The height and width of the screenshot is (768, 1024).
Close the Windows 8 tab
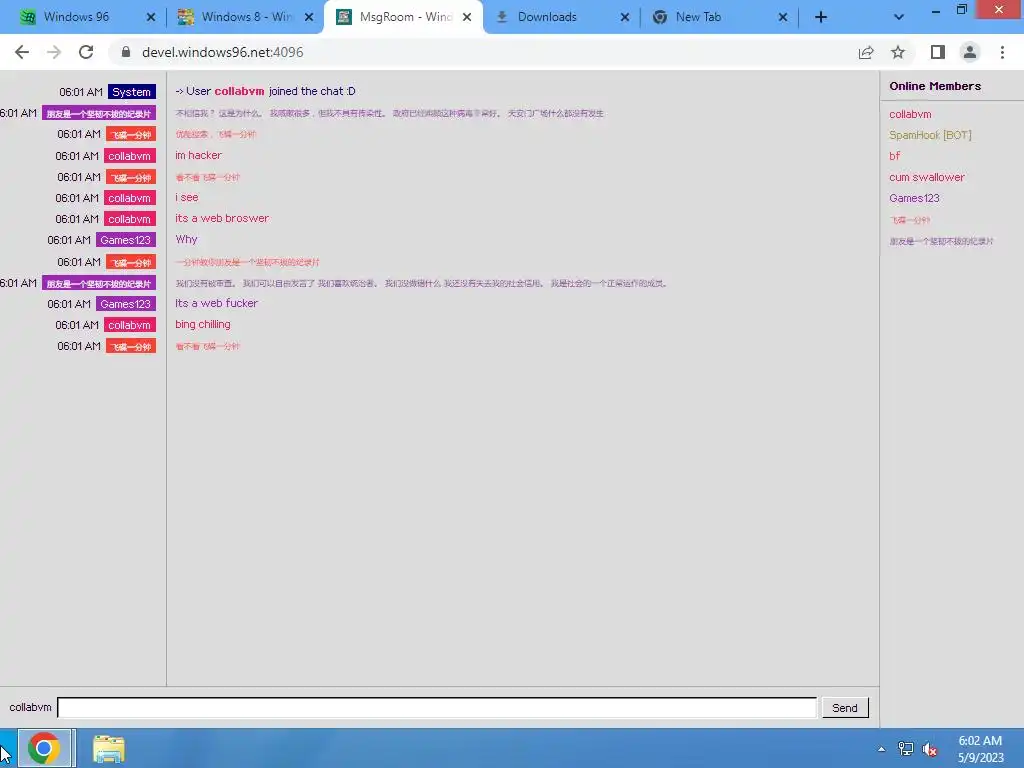[x=309, y=18]
